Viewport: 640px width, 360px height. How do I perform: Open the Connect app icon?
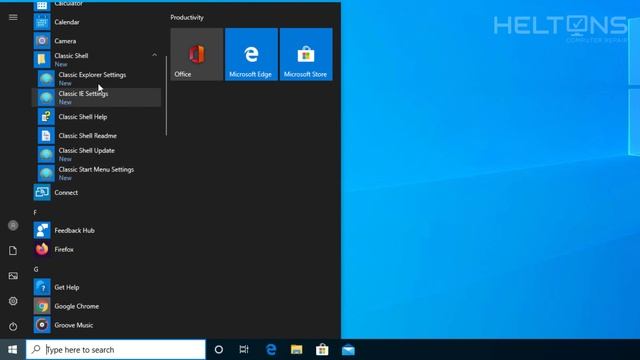coord(42,192)
